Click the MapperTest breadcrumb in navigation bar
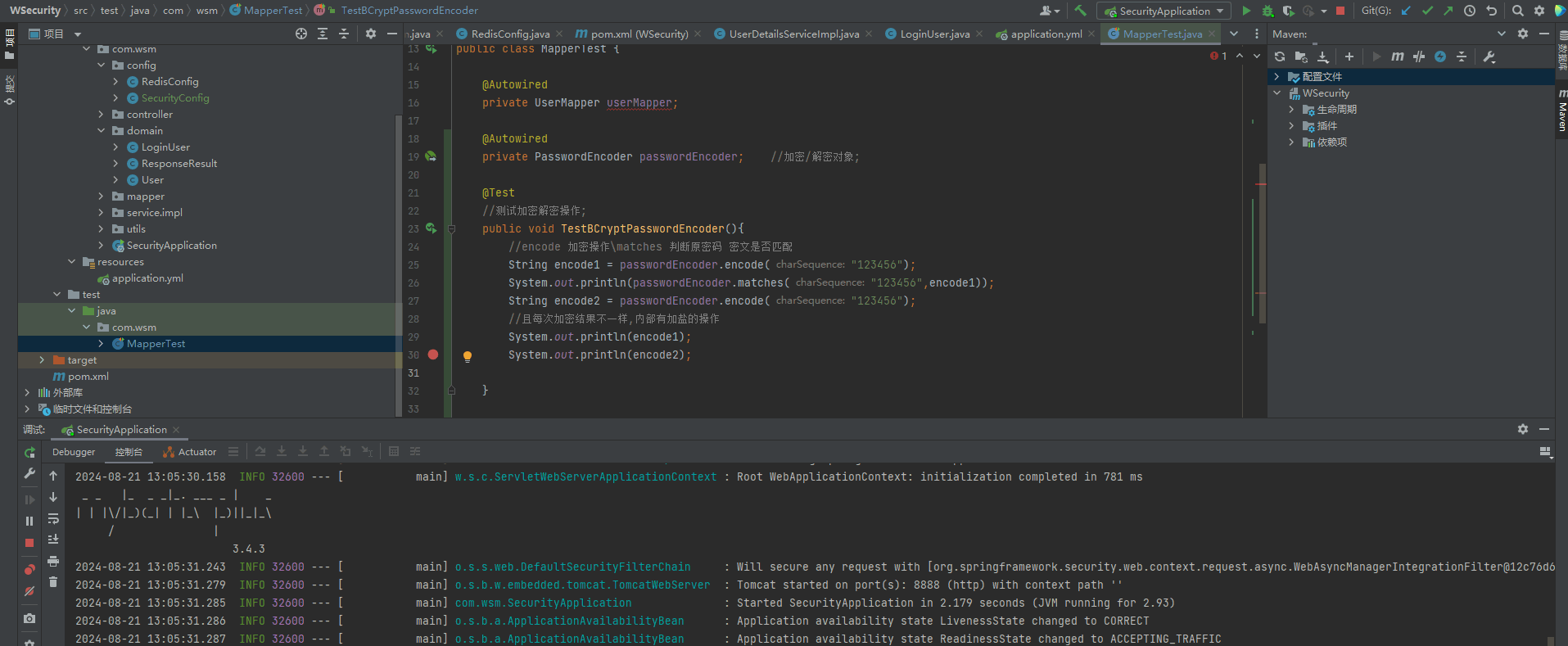Viewport: 1568px width, 646px height. 273,11
